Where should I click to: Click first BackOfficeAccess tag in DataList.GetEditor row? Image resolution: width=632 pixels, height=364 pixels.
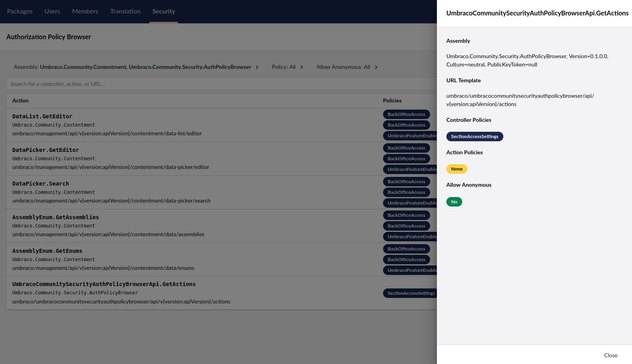(406, 114)
